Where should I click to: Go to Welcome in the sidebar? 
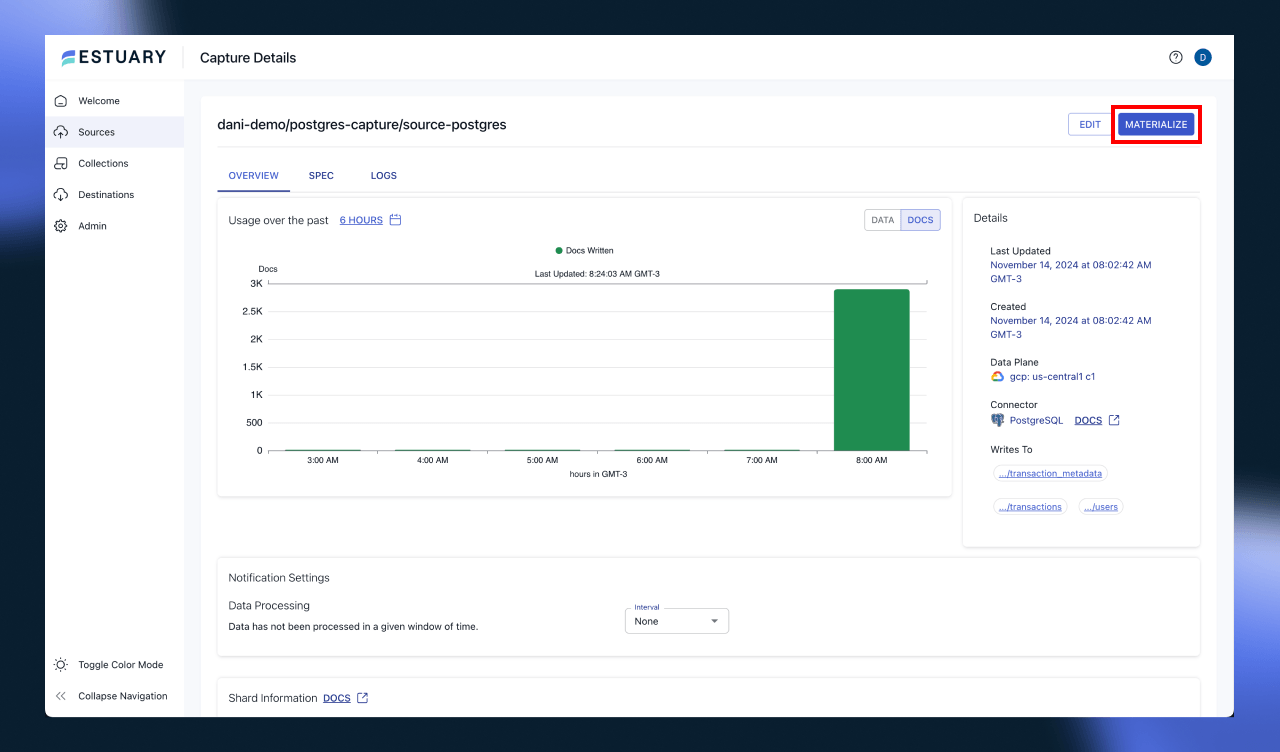[114, 101]
